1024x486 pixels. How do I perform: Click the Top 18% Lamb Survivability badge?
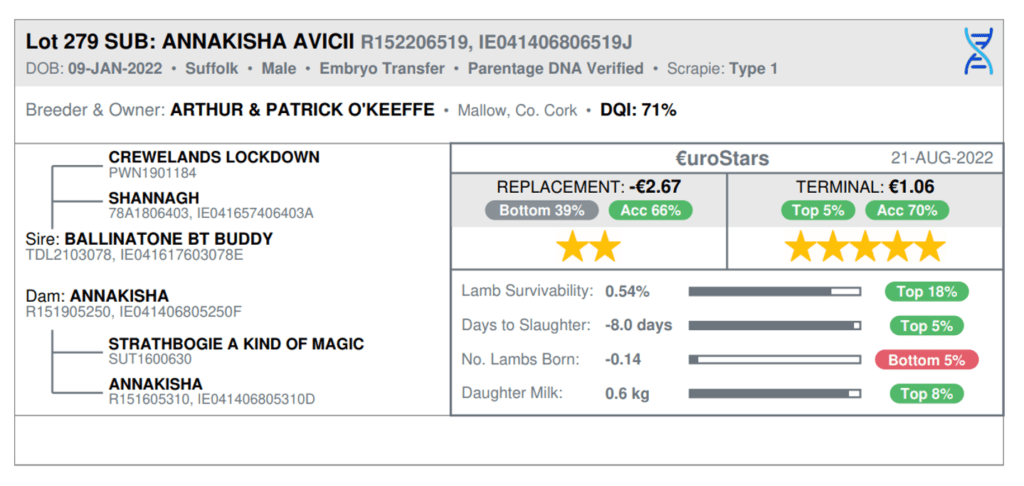click(x=926, y=292)
